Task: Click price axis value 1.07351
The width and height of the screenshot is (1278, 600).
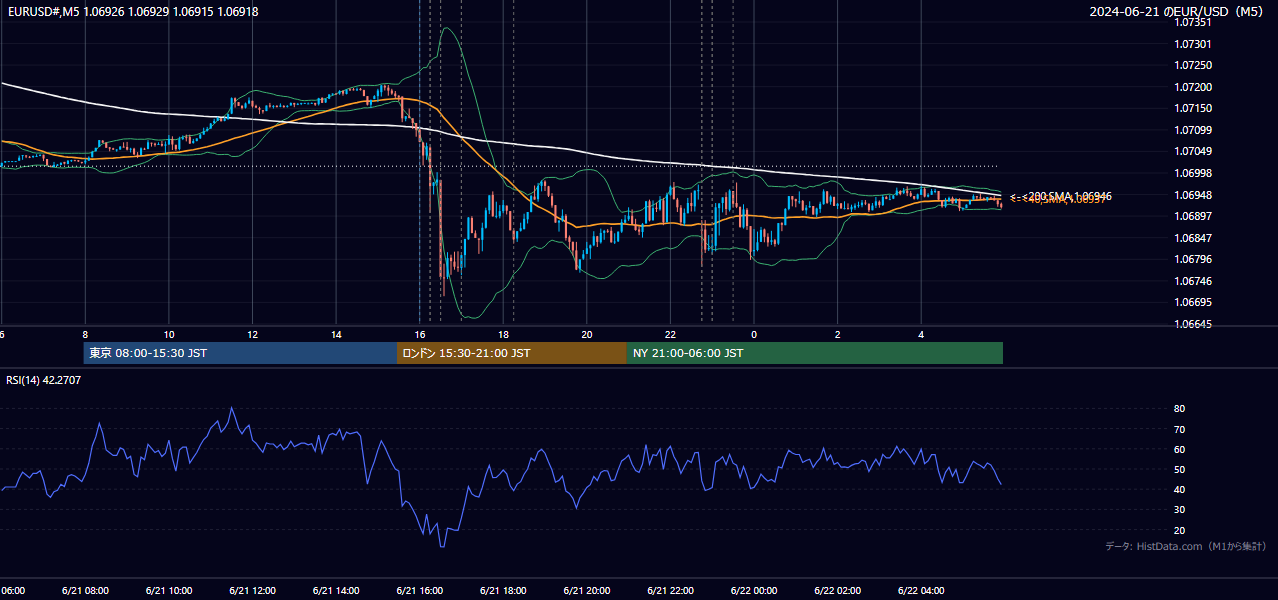Action: [x=1193, y=23]
